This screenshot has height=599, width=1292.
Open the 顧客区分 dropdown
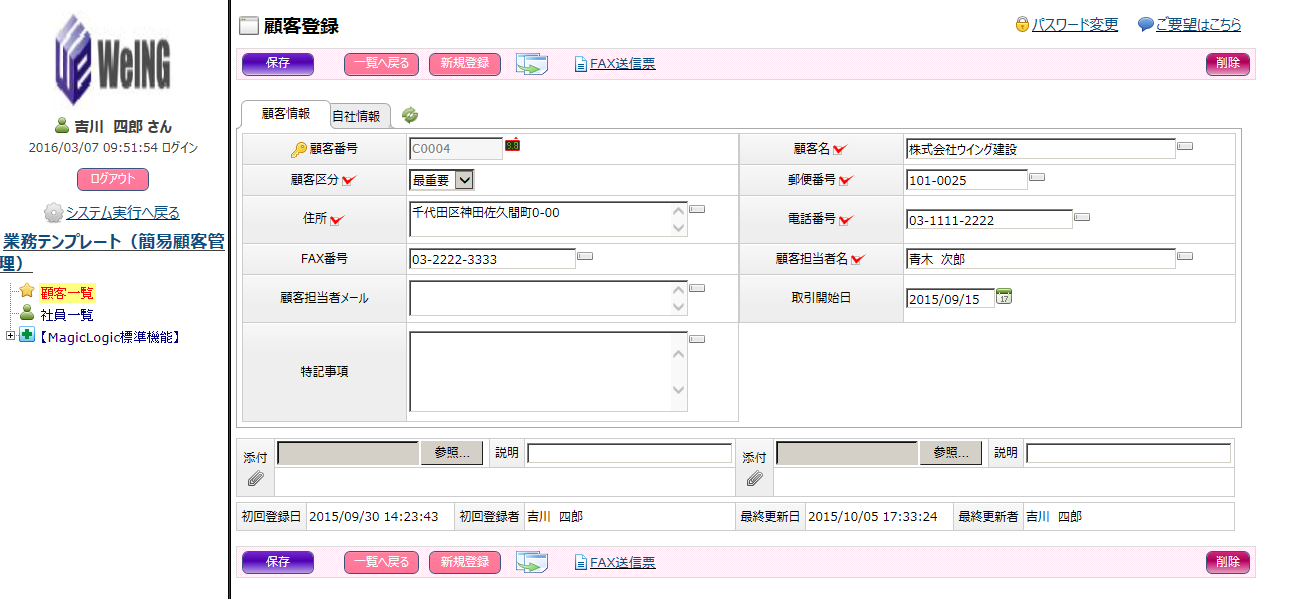(464, 180)
